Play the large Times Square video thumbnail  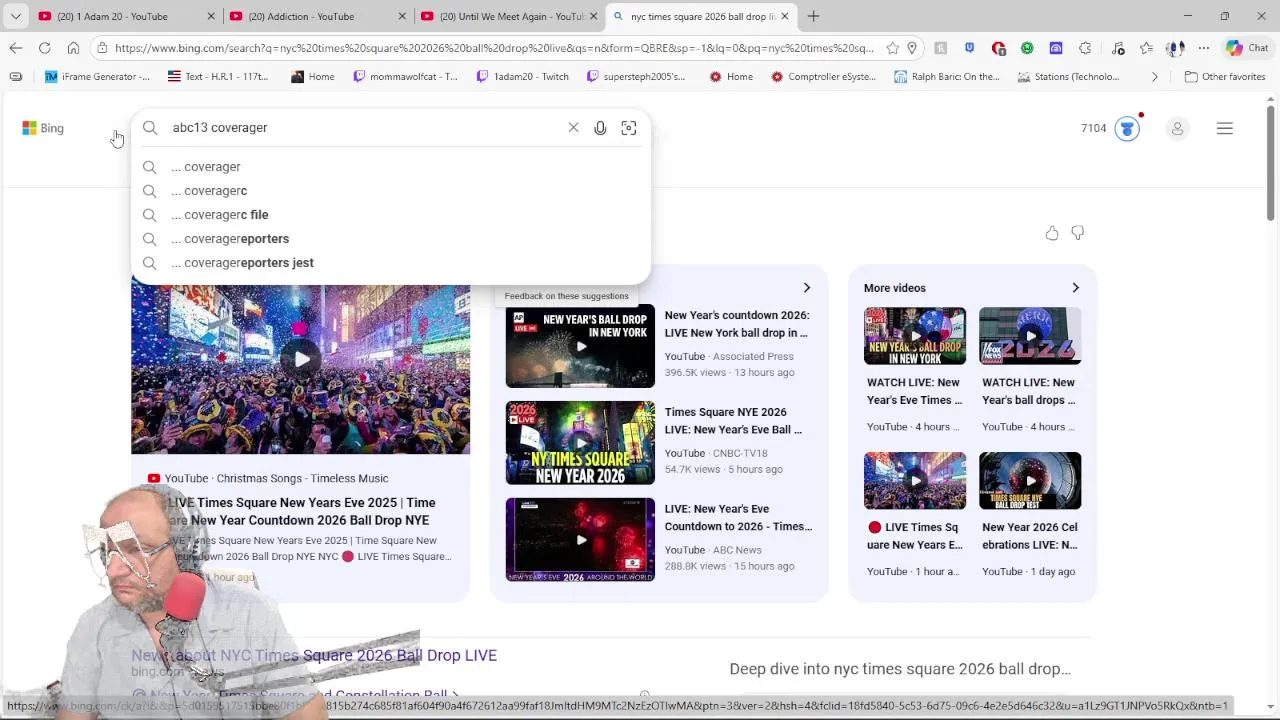(301, 369)
